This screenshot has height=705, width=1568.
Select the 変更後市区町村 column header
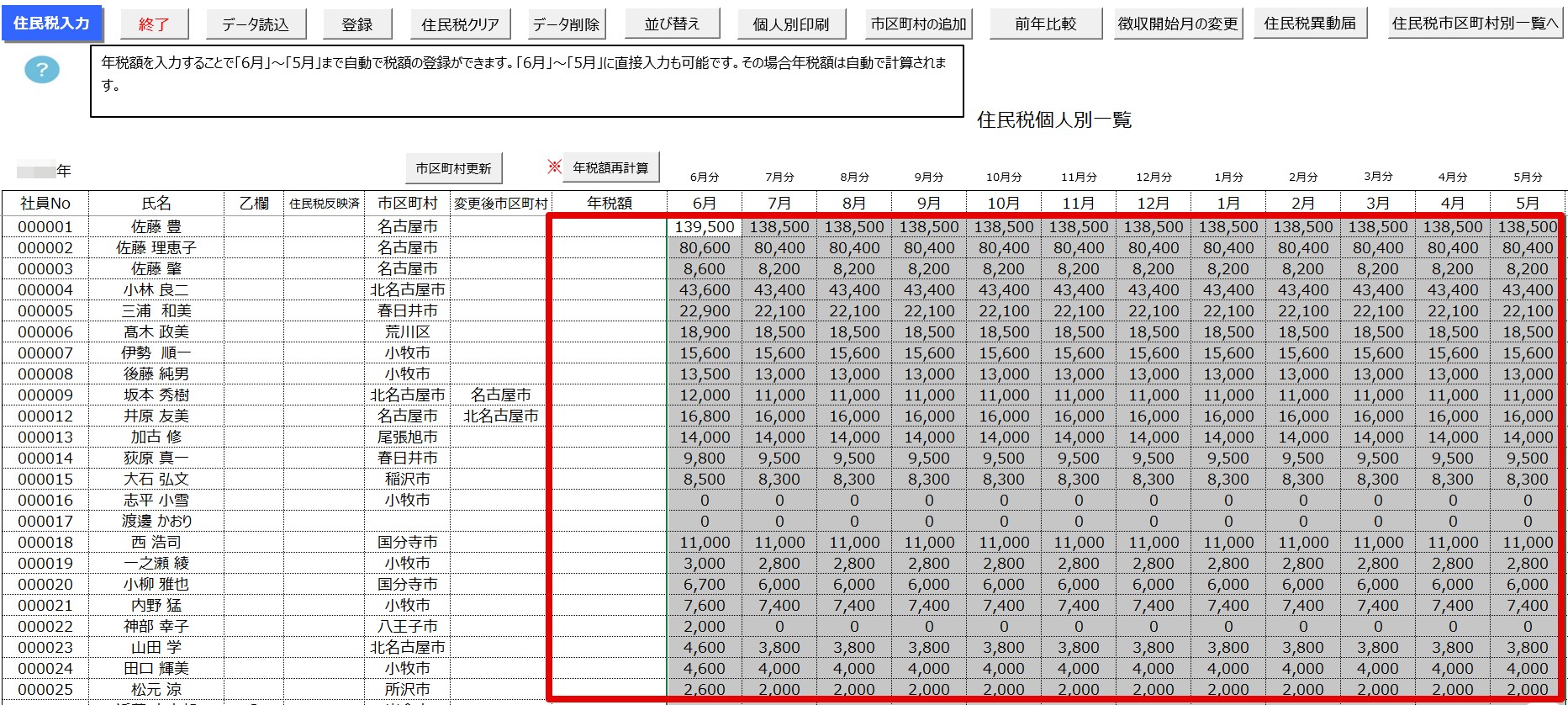pos(501,204)
